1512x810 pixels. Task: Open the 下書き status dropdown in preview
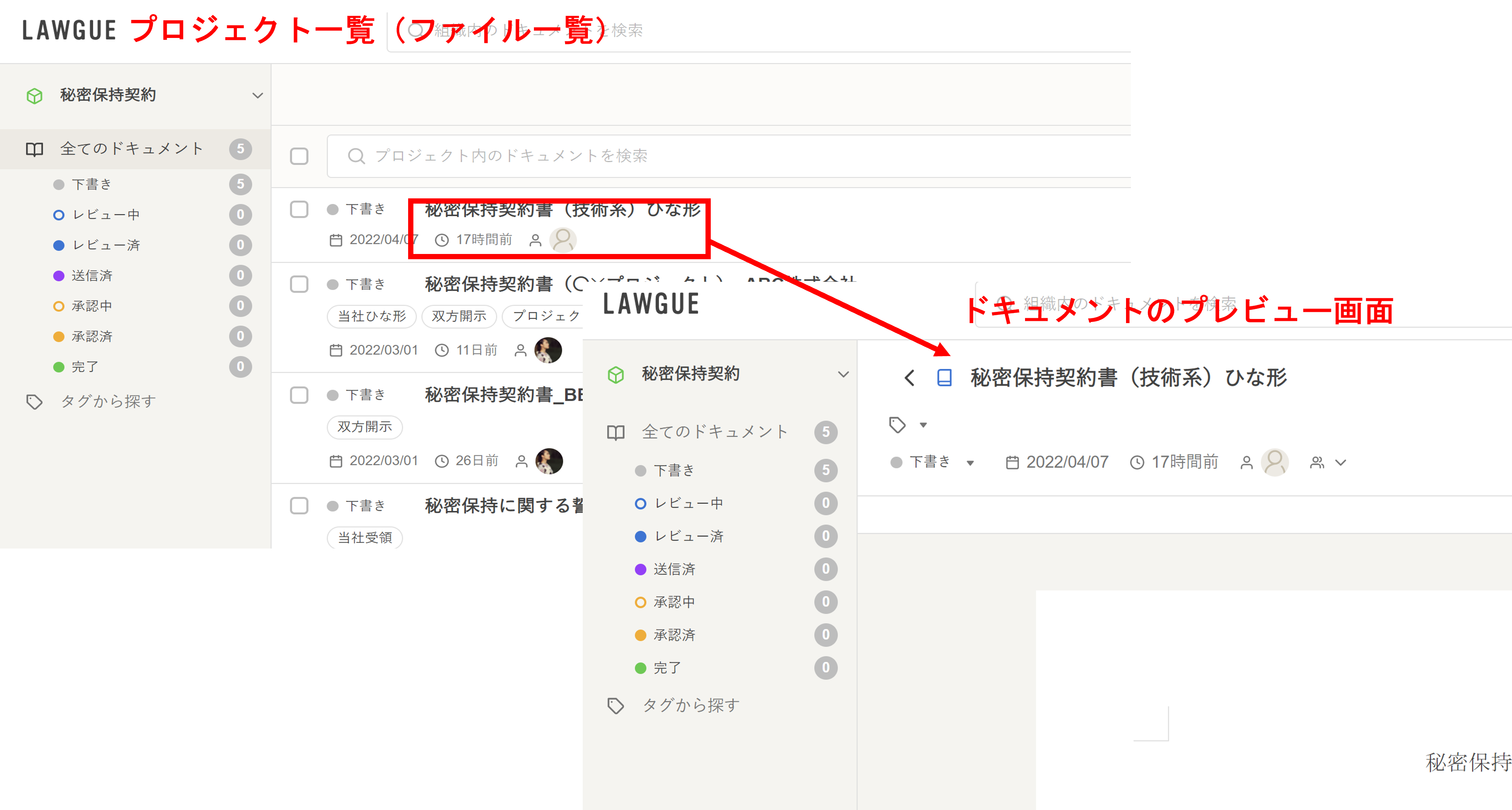(x=970, y=463)
